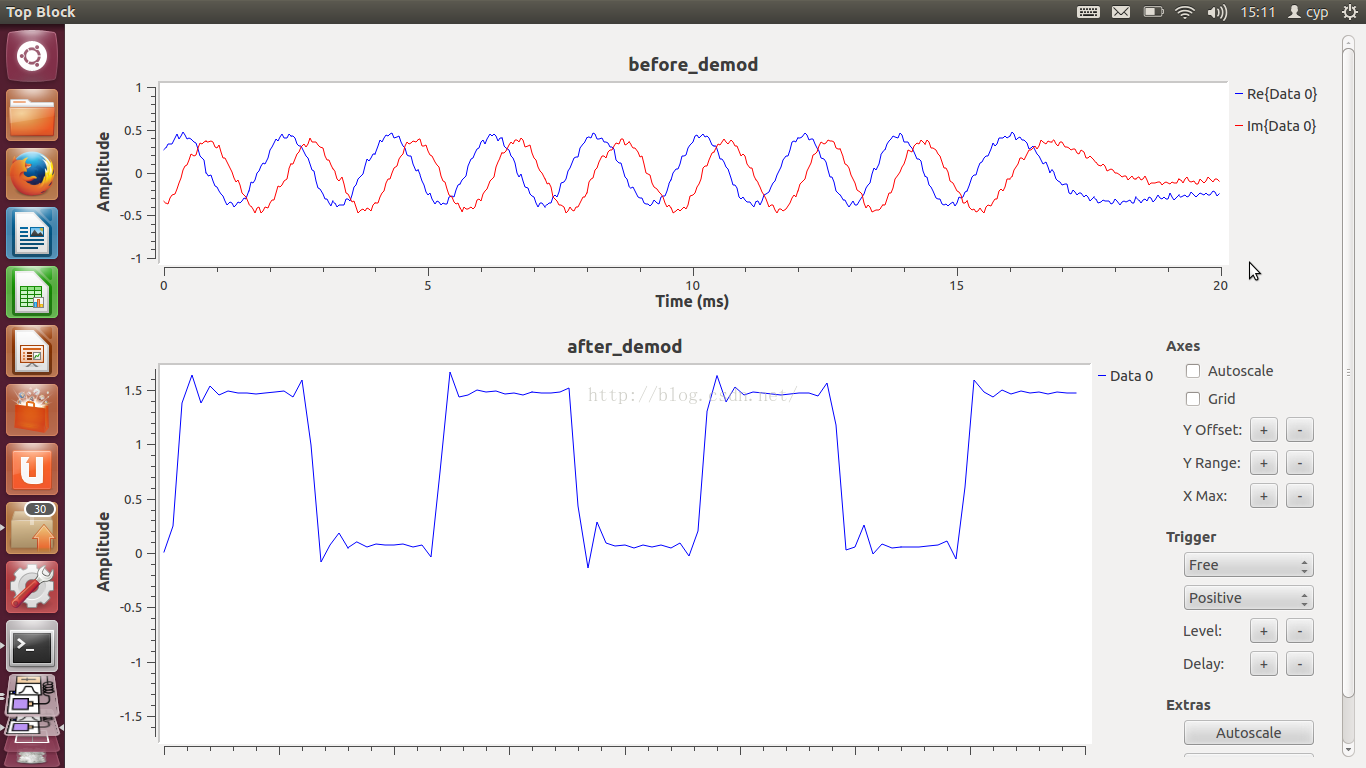Image resolution: width=1366 pixels, height=768 pixels.
Task: Open the Free trigger mode dropdown
Action: click(1248, 565)
